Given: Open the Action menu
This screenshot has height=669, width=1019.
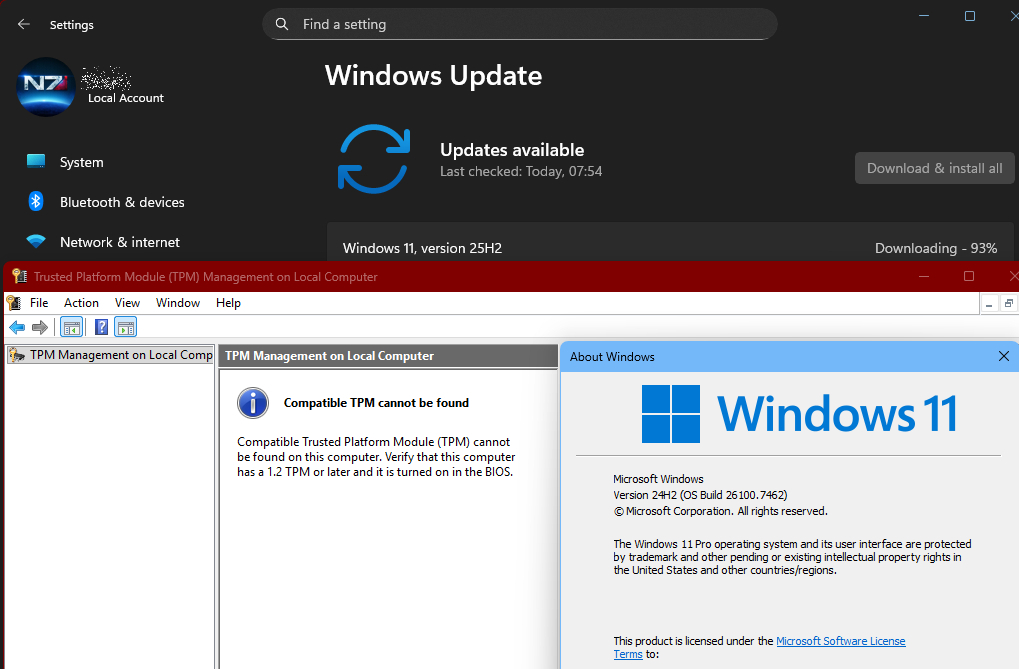Looking at the screenshot, I should click(x=81, y=303).
